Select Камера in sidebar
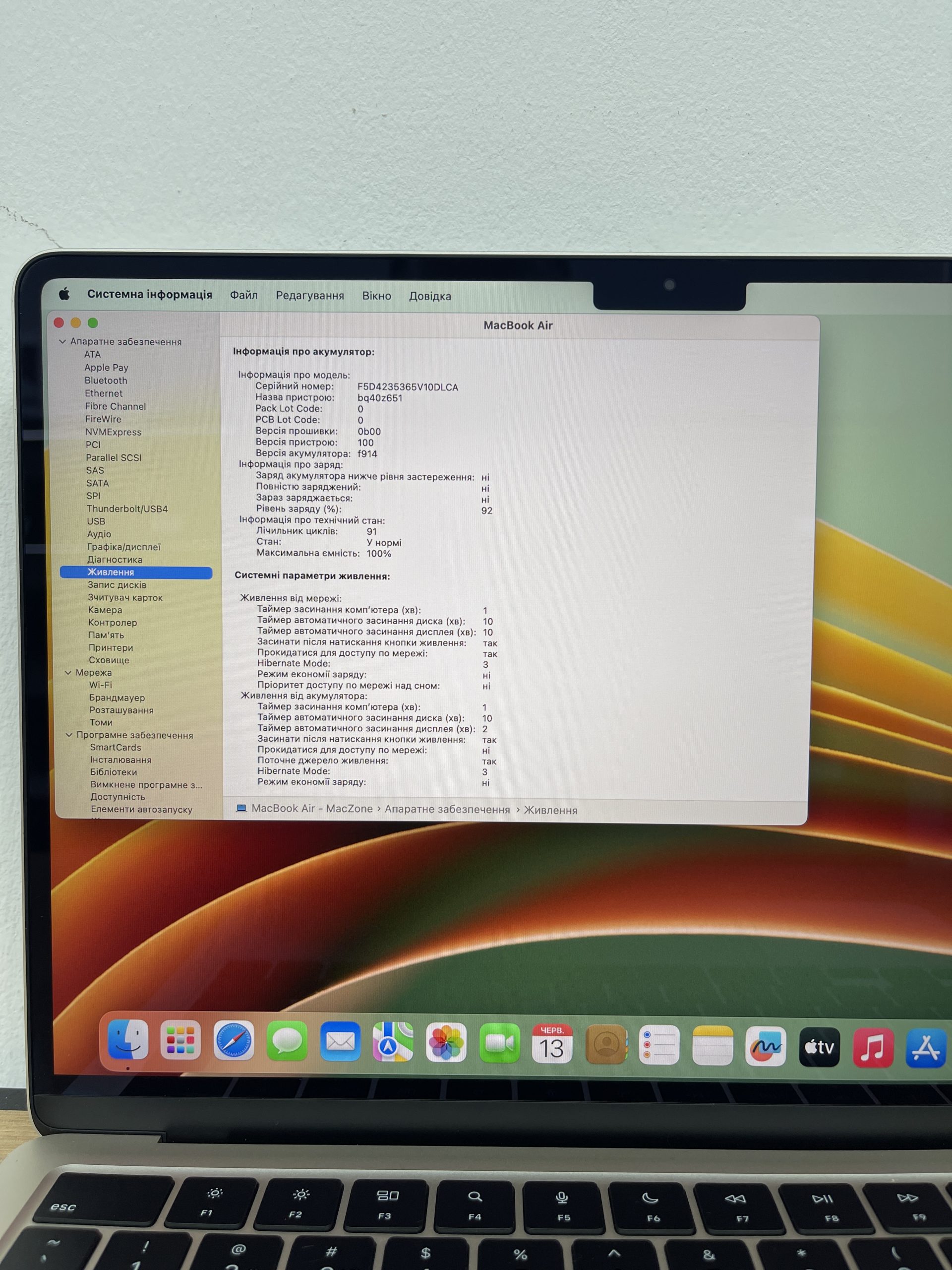 tap(105, 610)
